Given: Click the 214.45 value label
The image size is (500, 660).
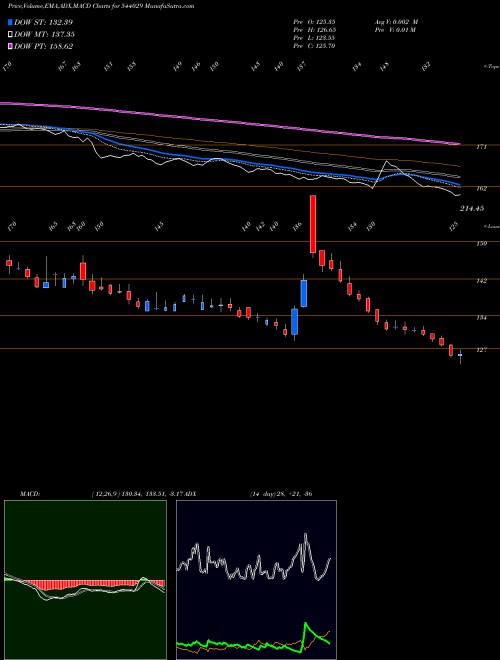Looking at the screenshot, I should point(472,208).
